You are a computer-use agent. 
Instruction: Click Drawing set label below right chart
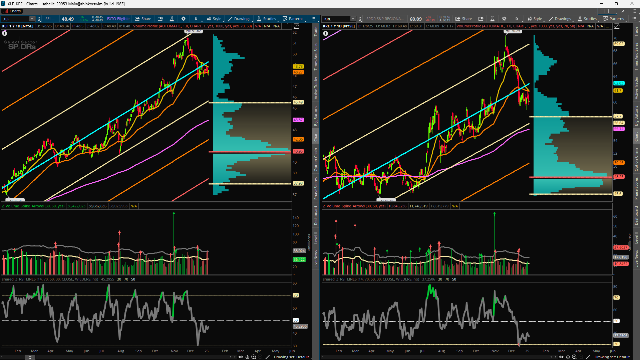[613, 357]
